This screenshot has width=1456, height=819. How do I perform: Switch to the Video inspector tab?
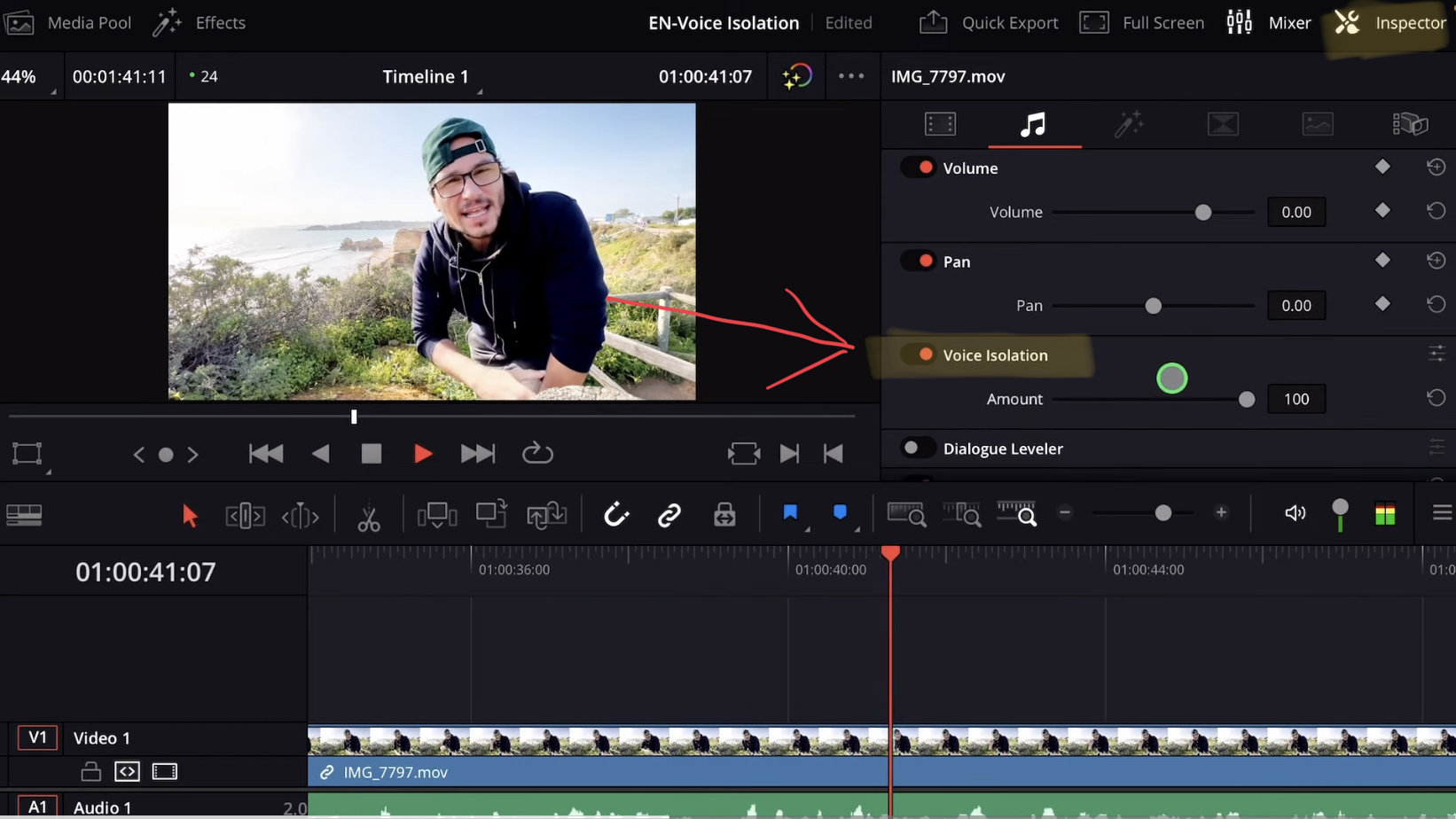(x=940, y=124)
